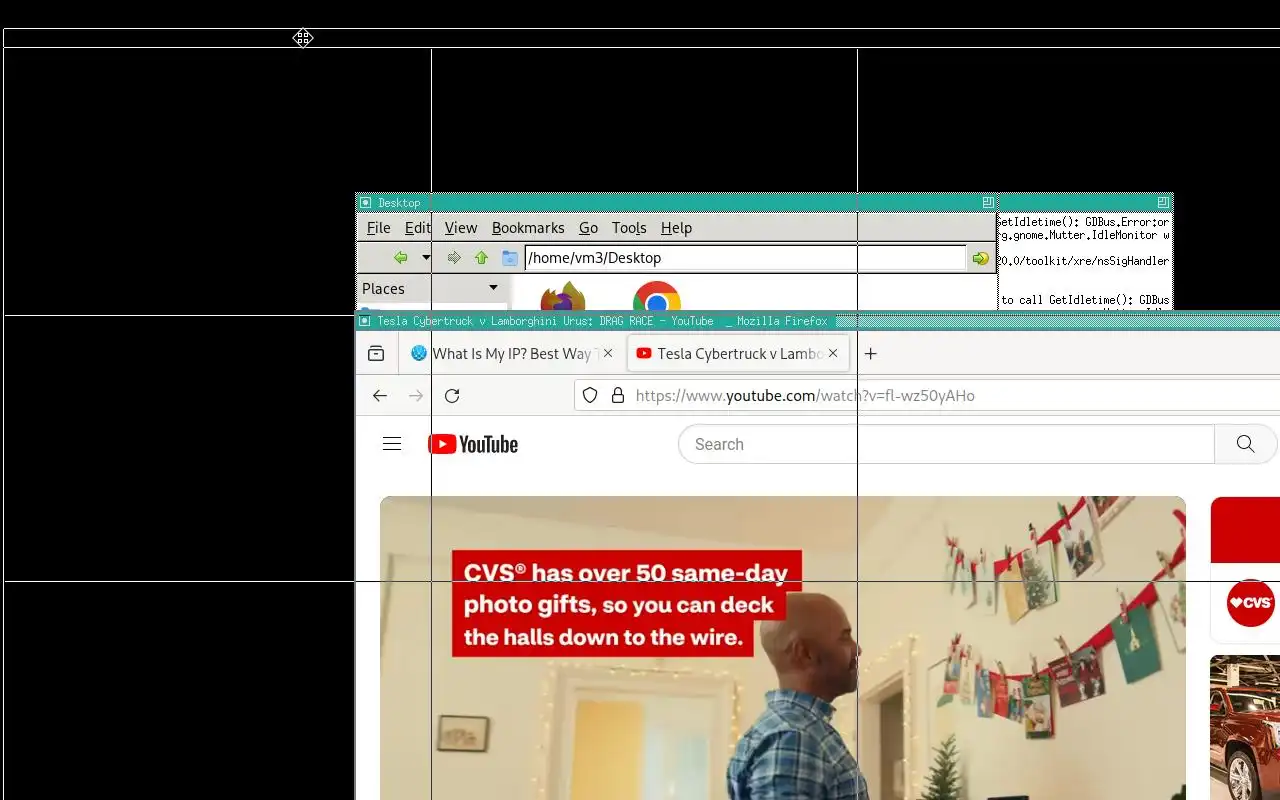
Task: Open the YouTube hamburger guide menu
Action: pyautogui.click(x=392, y=444)
